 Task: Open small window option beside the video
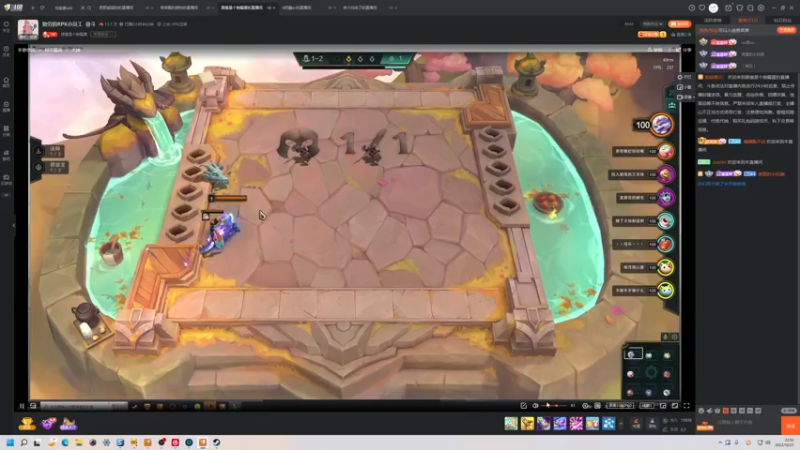[x=684, y=87]
